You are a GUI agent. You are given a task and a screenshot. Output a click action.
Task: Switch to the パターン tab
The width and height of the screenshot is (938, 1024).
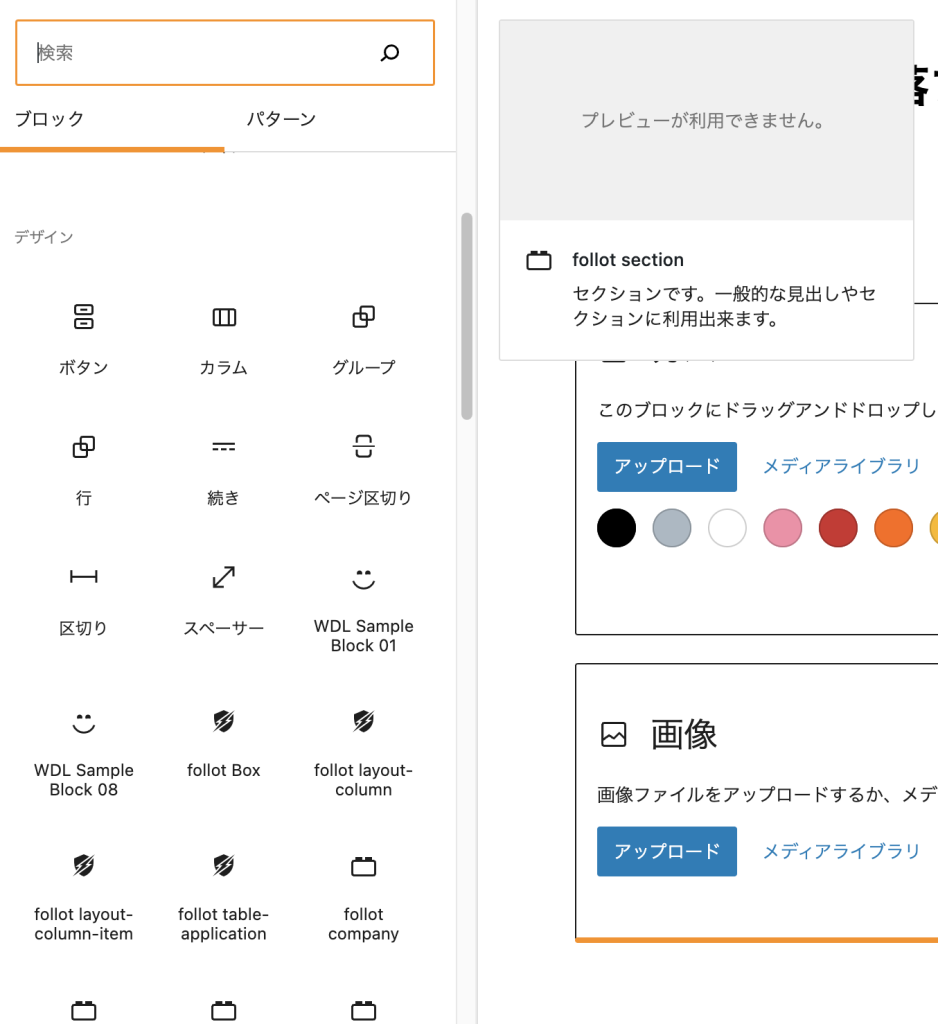pyautogui.click(x=281, y=119)
